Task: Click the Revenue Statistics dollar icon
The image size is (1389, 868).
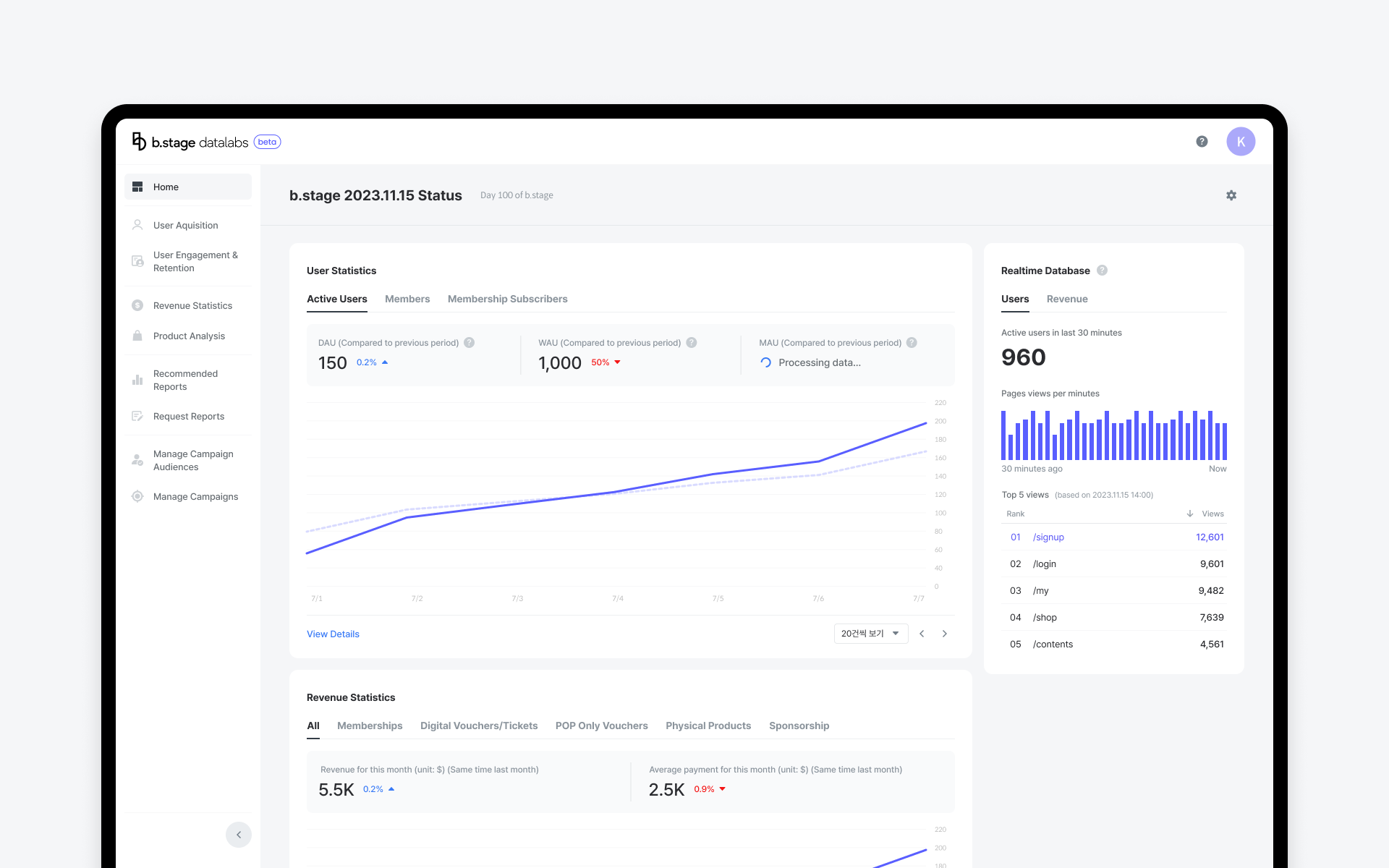Action: coord(137,305)
